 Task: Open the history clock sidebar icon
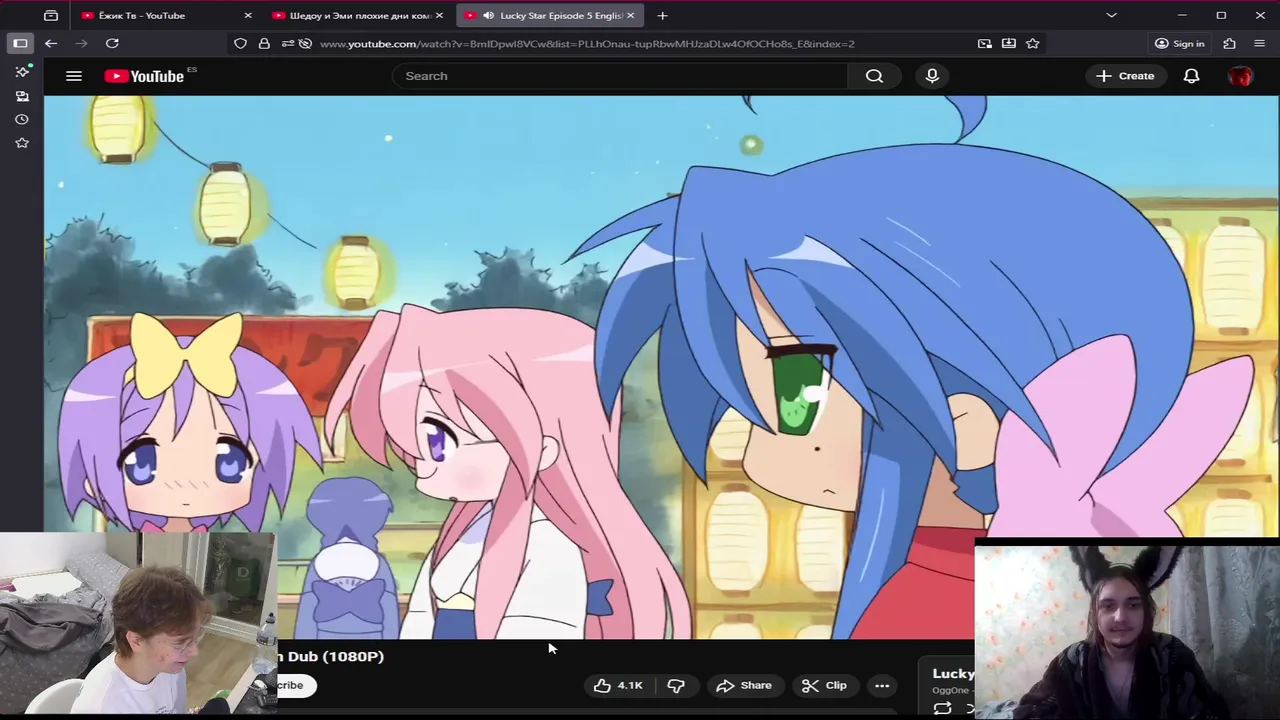pyautogui.click(x=22, y=119)
